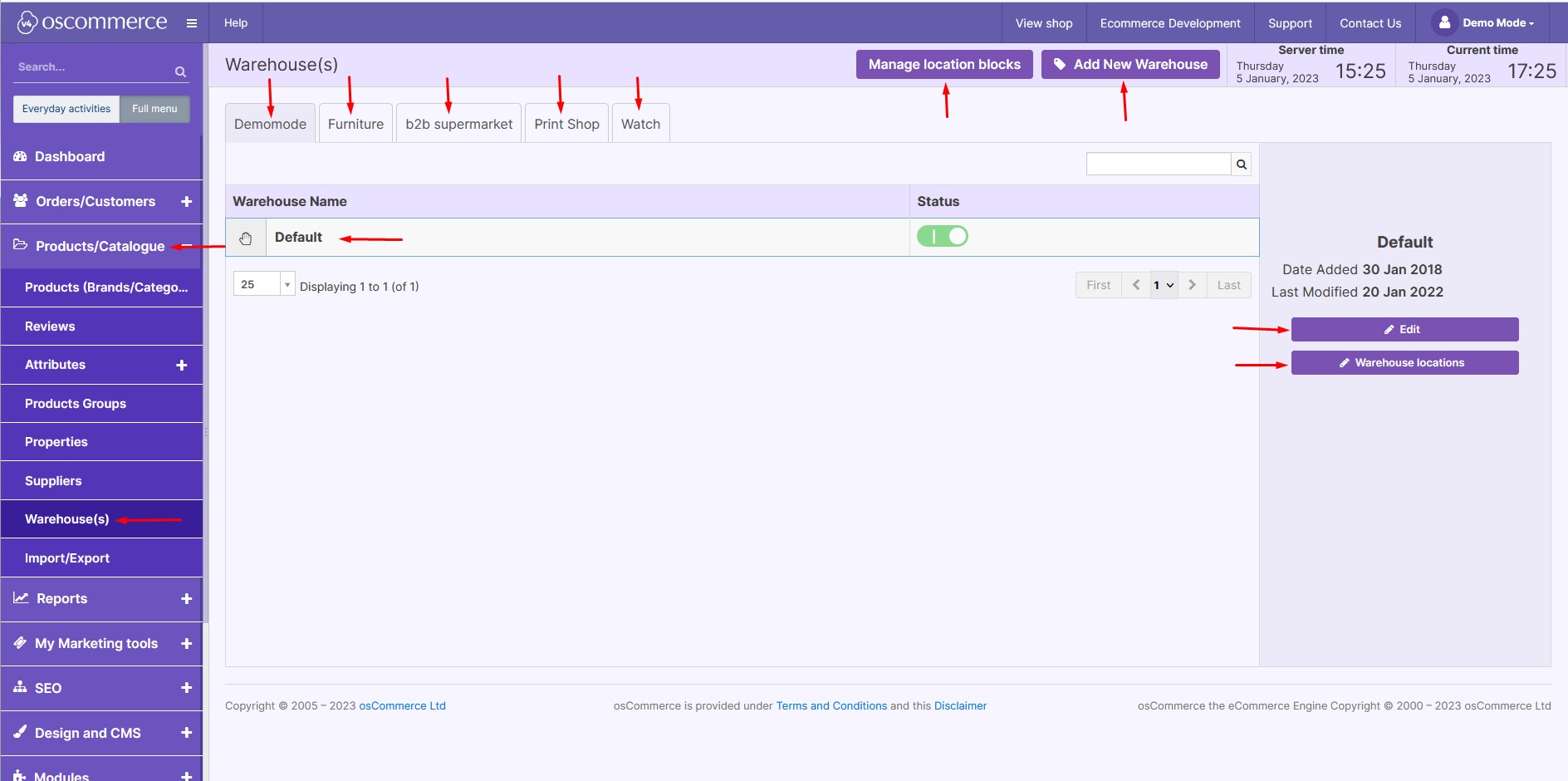
Task: Open Properties menu item
Action: (101, 442)
